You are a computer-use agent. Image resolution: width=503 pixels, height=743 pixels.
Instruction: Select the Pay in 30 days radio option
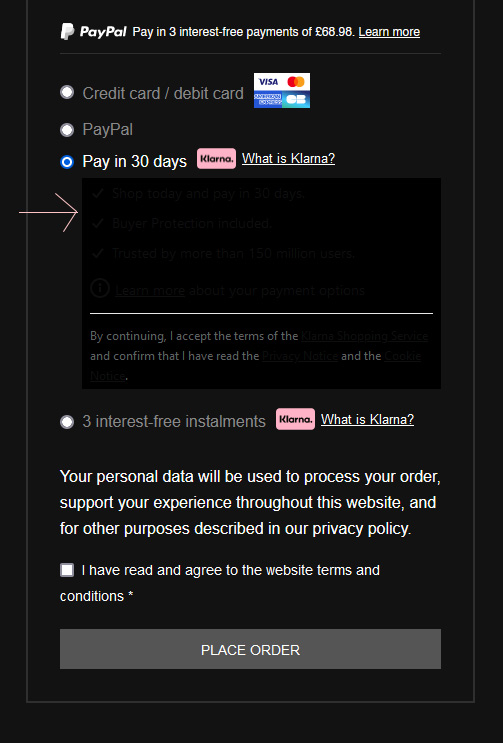click(x=67, y=162)
